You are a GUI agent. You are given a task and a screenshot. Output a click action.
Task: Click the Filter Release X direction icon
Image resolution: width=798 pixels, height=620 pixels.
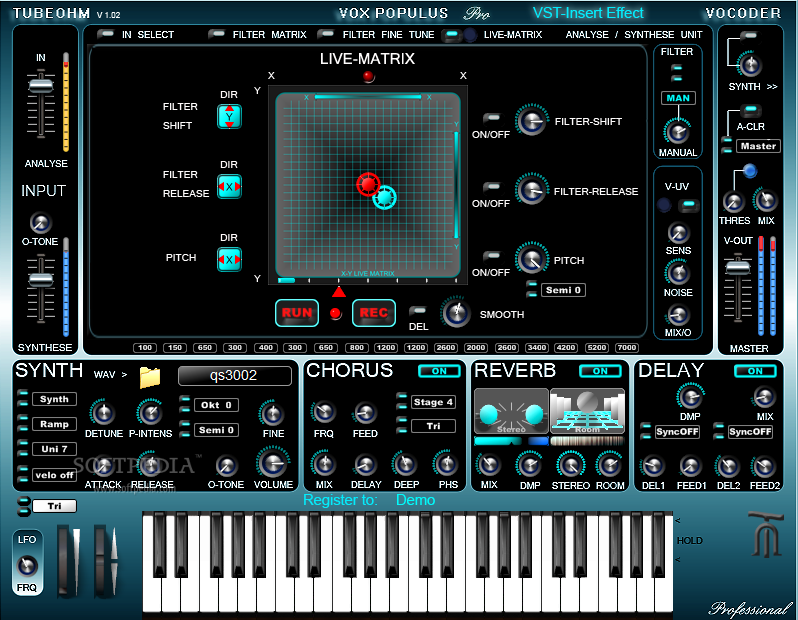(230, 186)
